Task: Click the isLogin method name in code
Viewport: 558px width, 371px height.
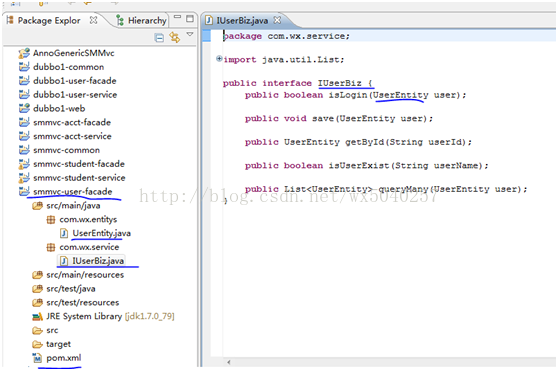Action: 348,95
